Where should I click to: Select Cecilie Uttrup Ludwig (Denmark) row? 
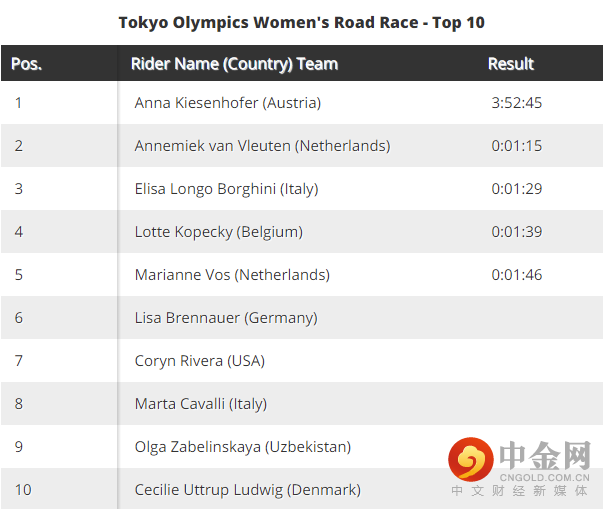[x=247, y=490]
